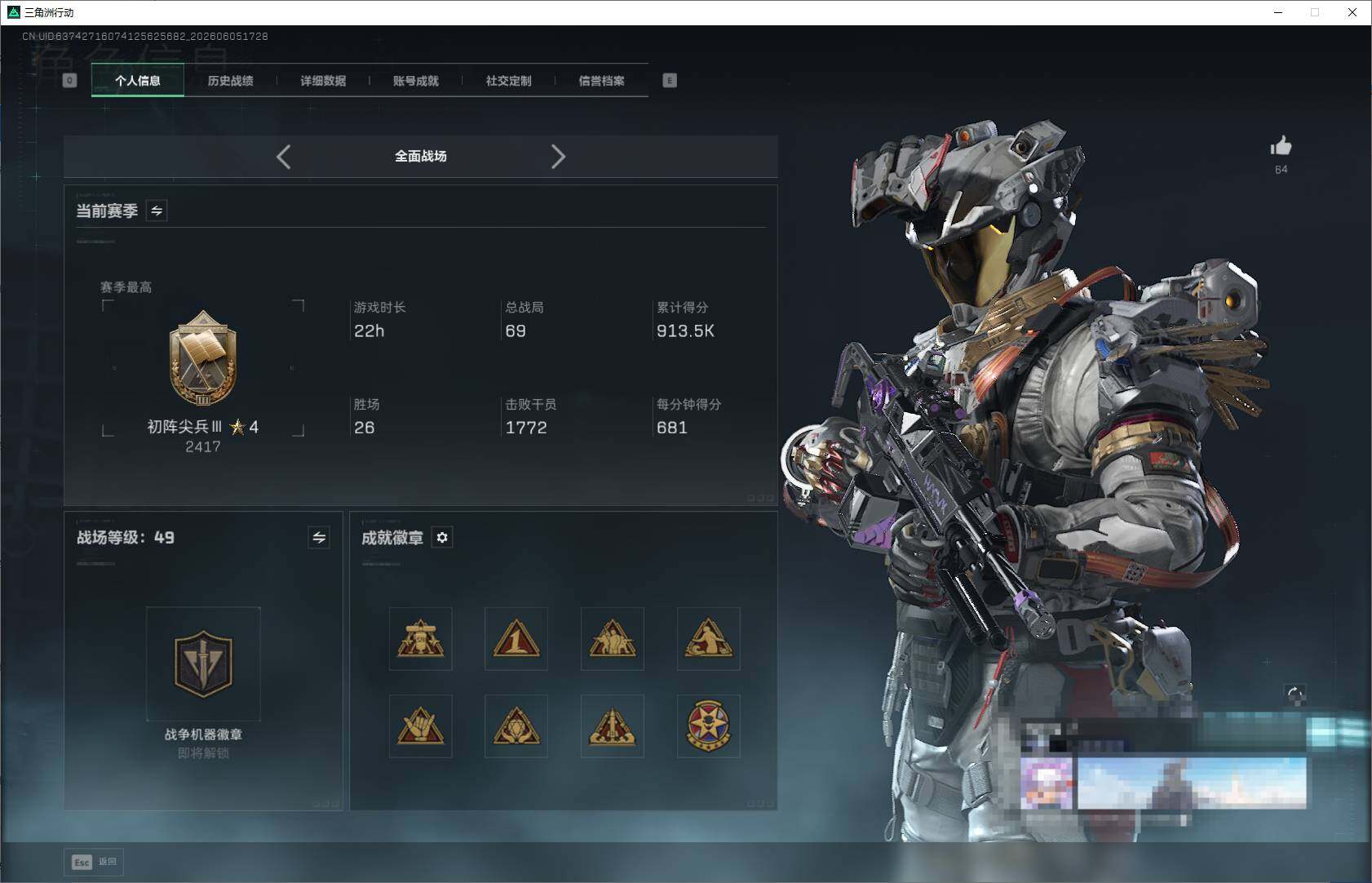Select the fourth badge in top achievement row
Image resolution: width=1372 pixels, height=883 pixels.
[709, 639]
